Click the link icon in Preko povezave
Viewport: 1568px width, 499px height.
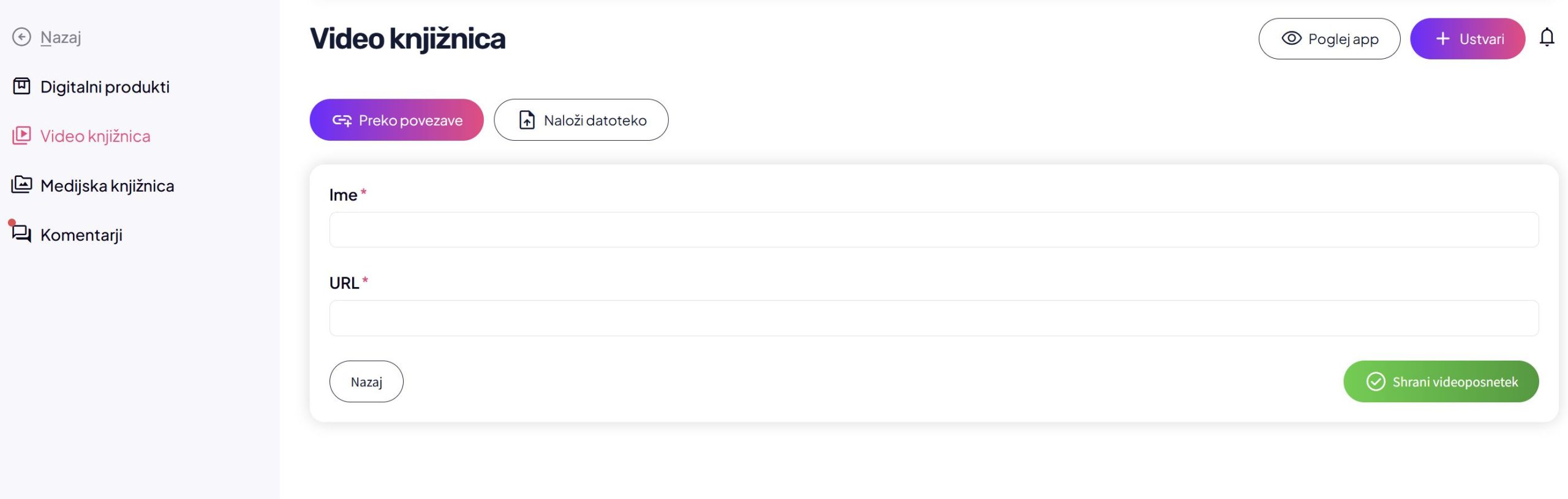[342, 120]
